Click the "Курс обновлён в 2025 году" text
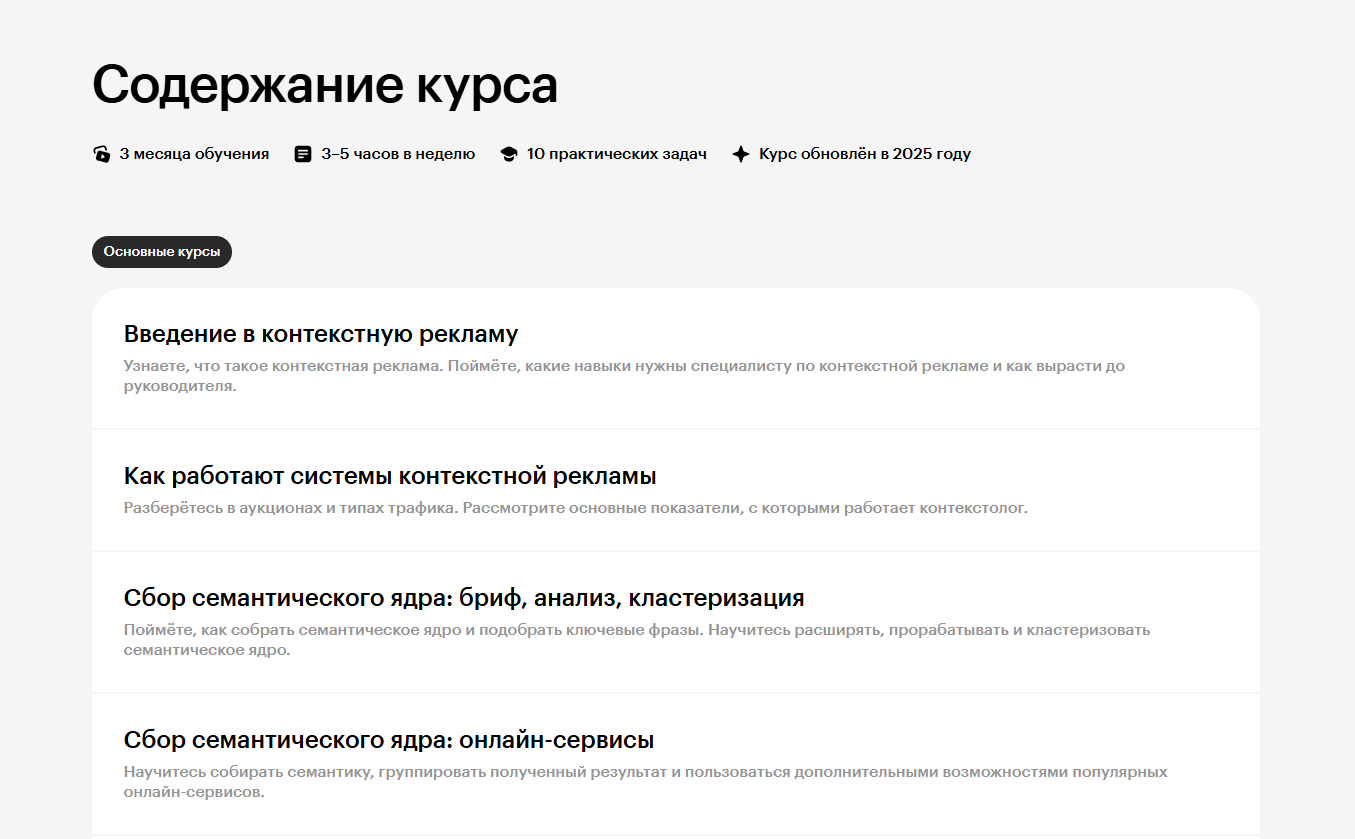The image size is (1355, 839). pos(864,153)
